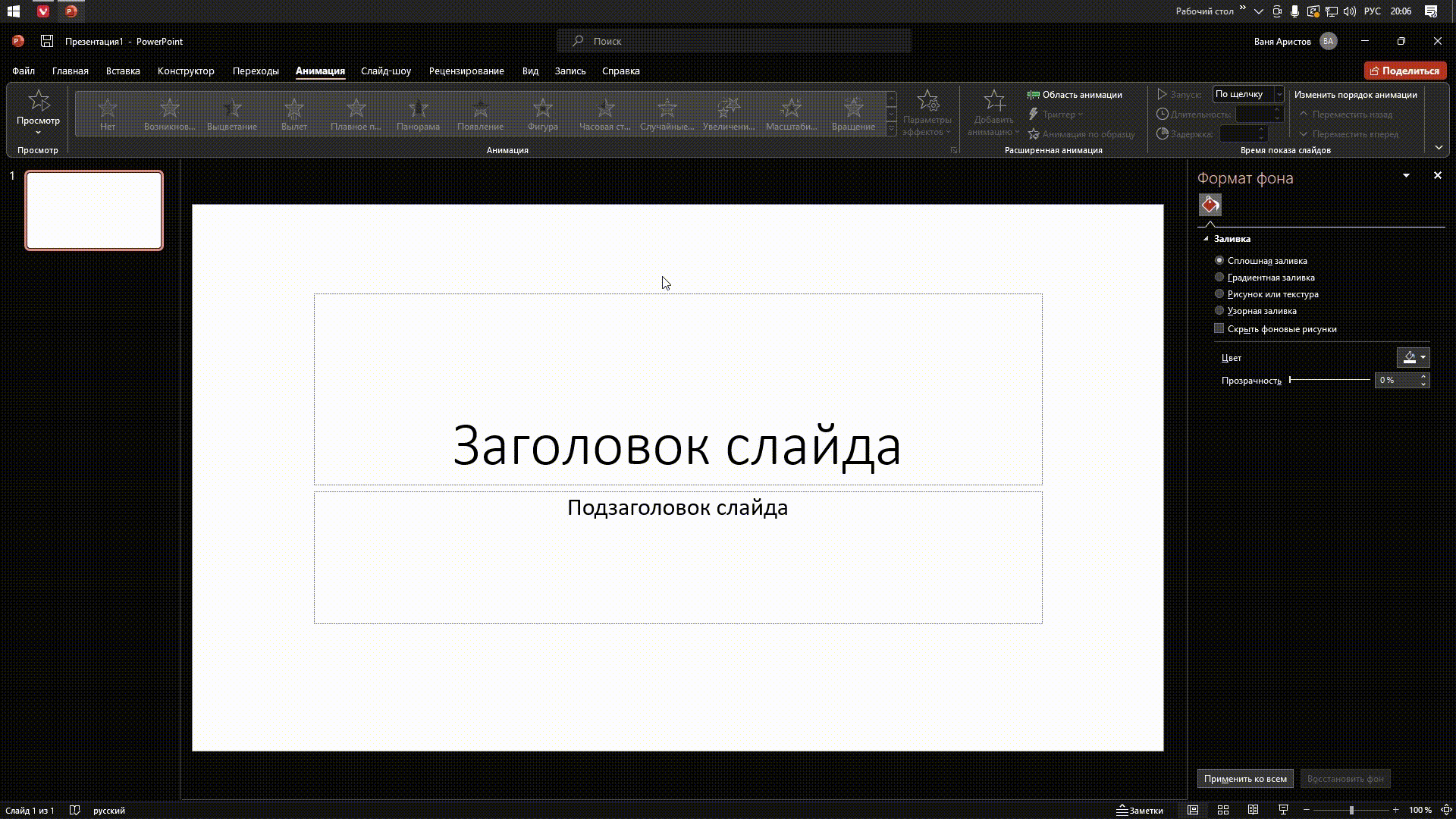This screenshot has width=1456, height=819.
Task: Switch to the «Переходы» tab
Action: click(256, 71)
